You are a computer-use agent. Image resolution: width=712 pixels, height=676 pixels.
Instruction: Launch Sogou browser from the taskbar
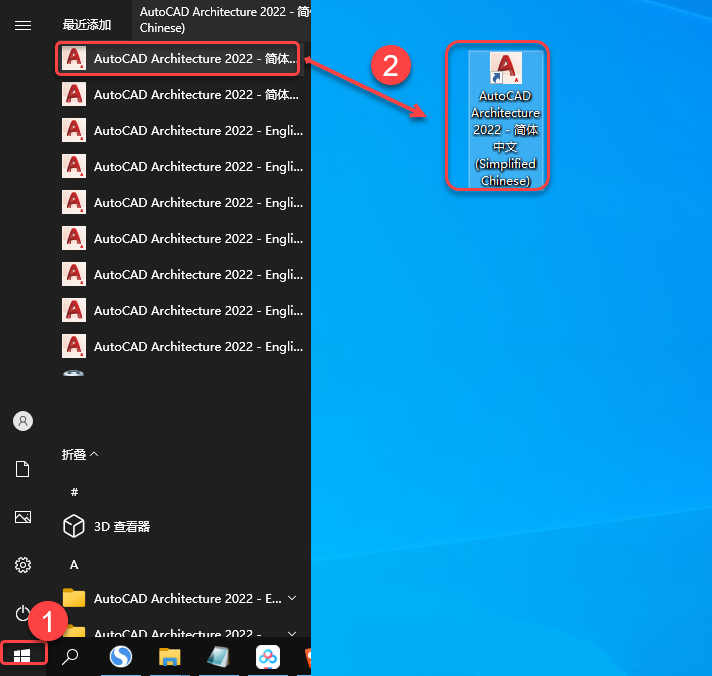(120, 656)
